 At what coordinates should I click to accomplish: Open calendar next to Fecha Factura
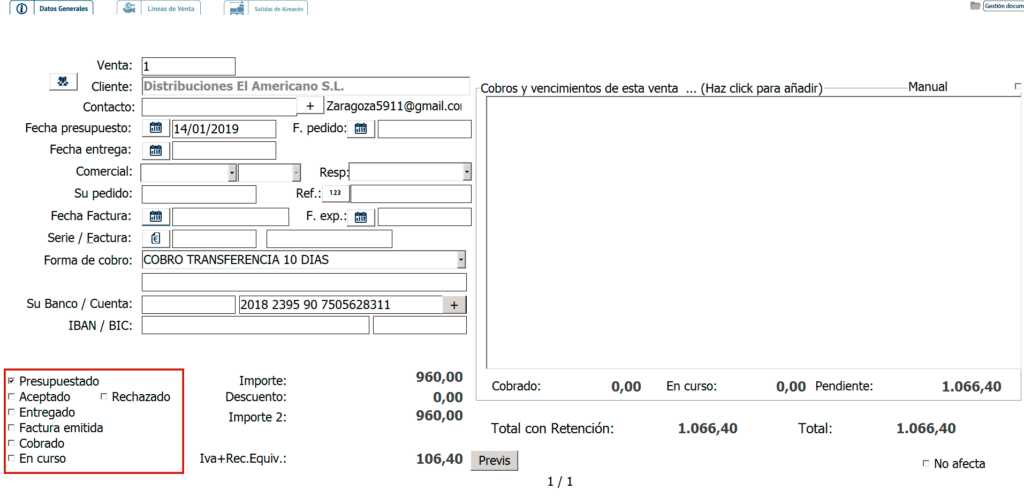click(x=156, y=217)
